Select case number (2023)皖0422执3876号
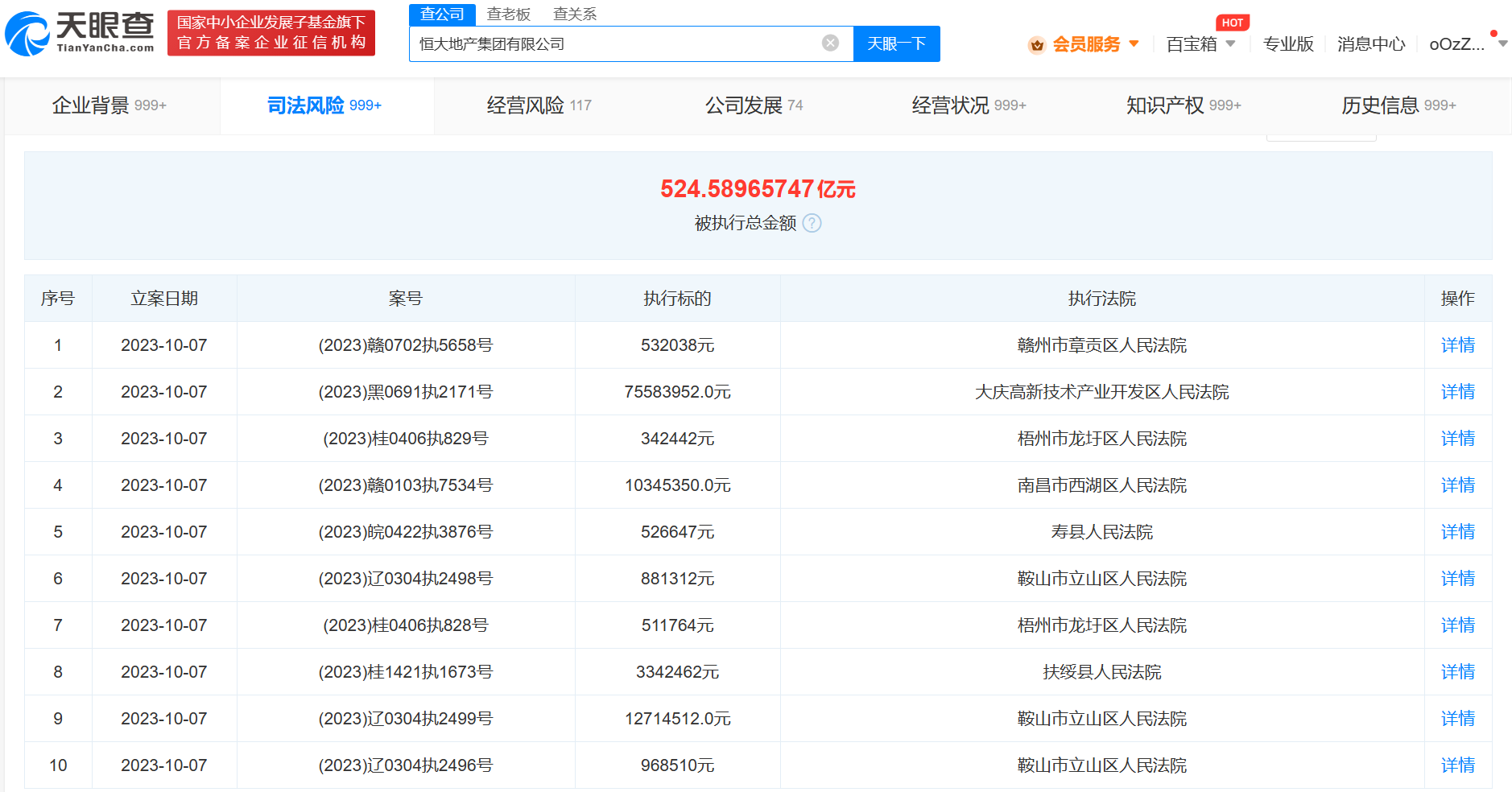 point(406,532)
